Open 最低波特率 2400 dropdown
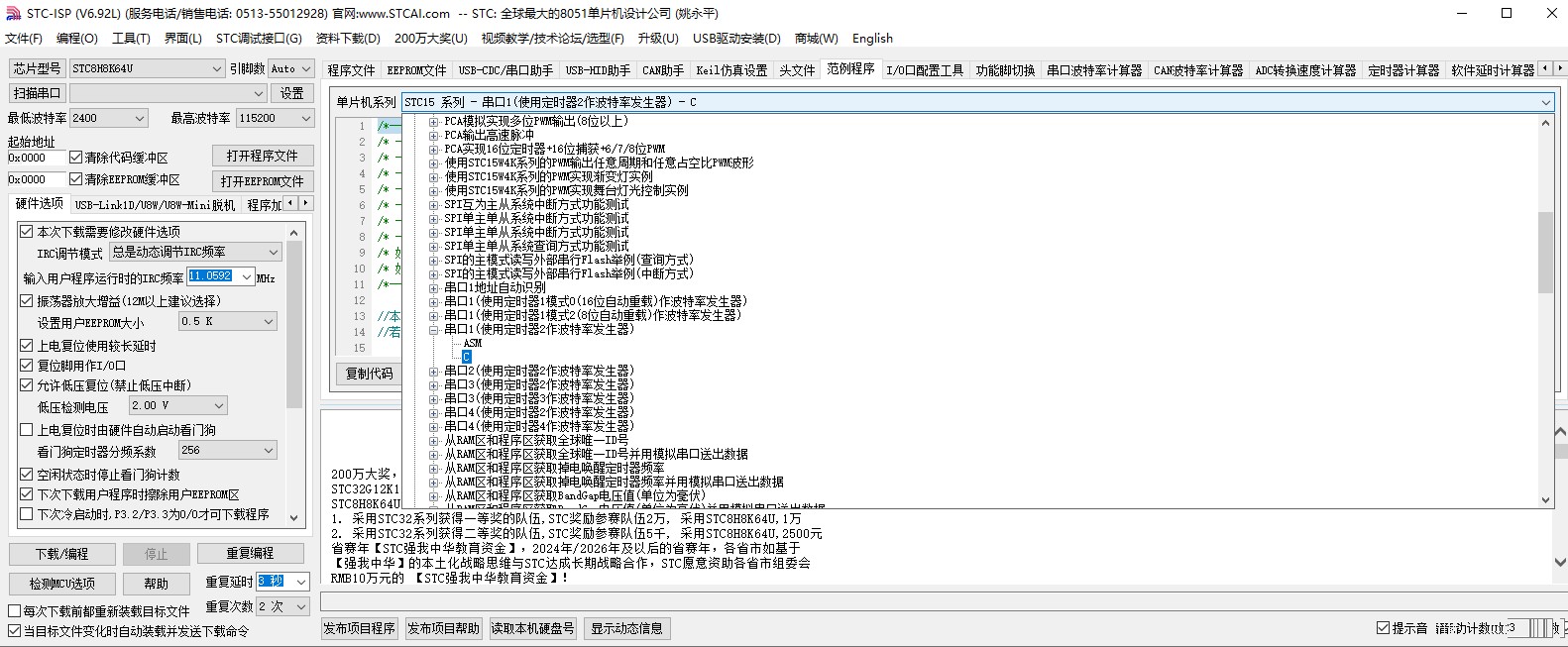 (109, 118)
